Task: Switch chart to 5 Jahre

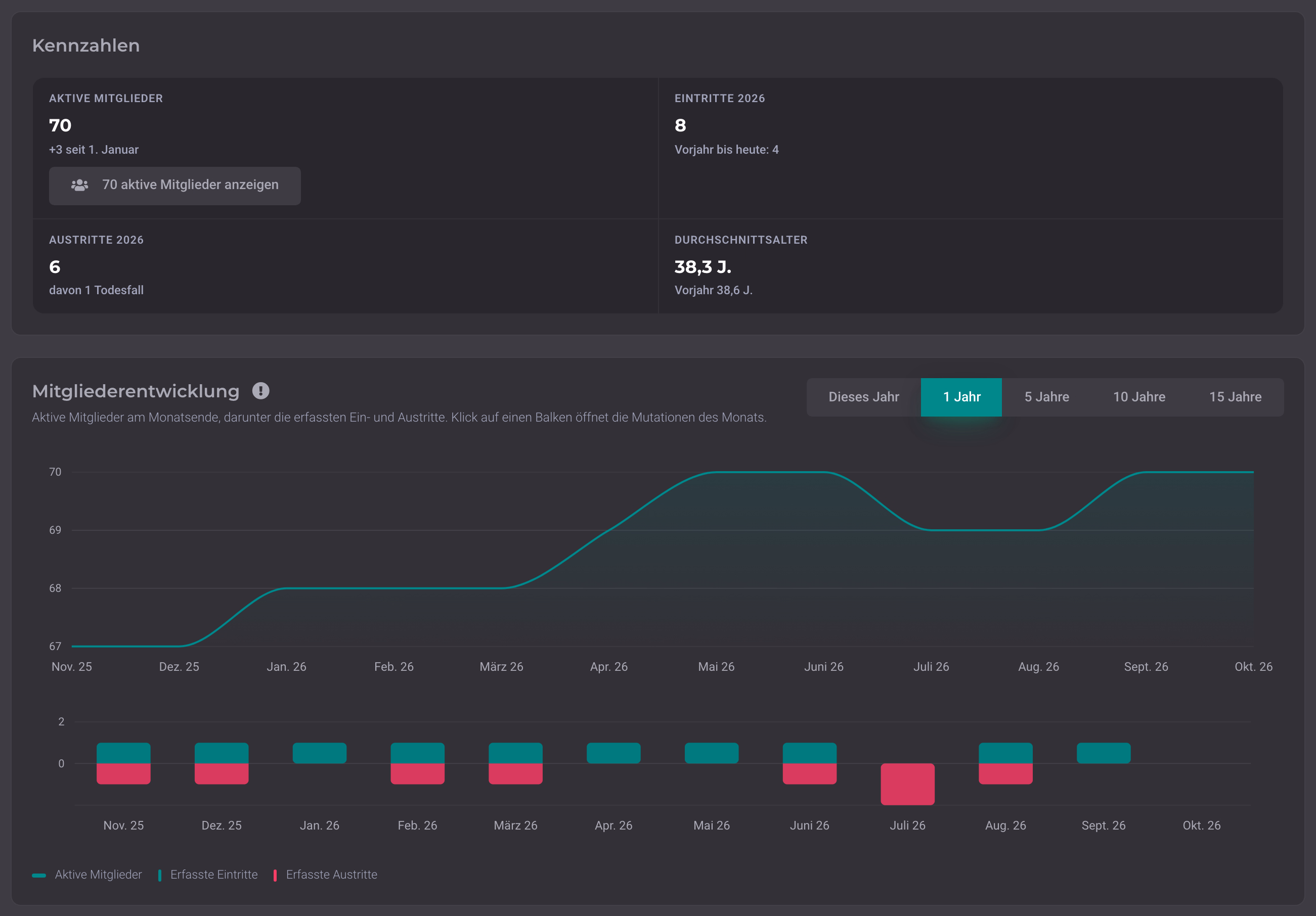Action: (x=1046, y=397)
